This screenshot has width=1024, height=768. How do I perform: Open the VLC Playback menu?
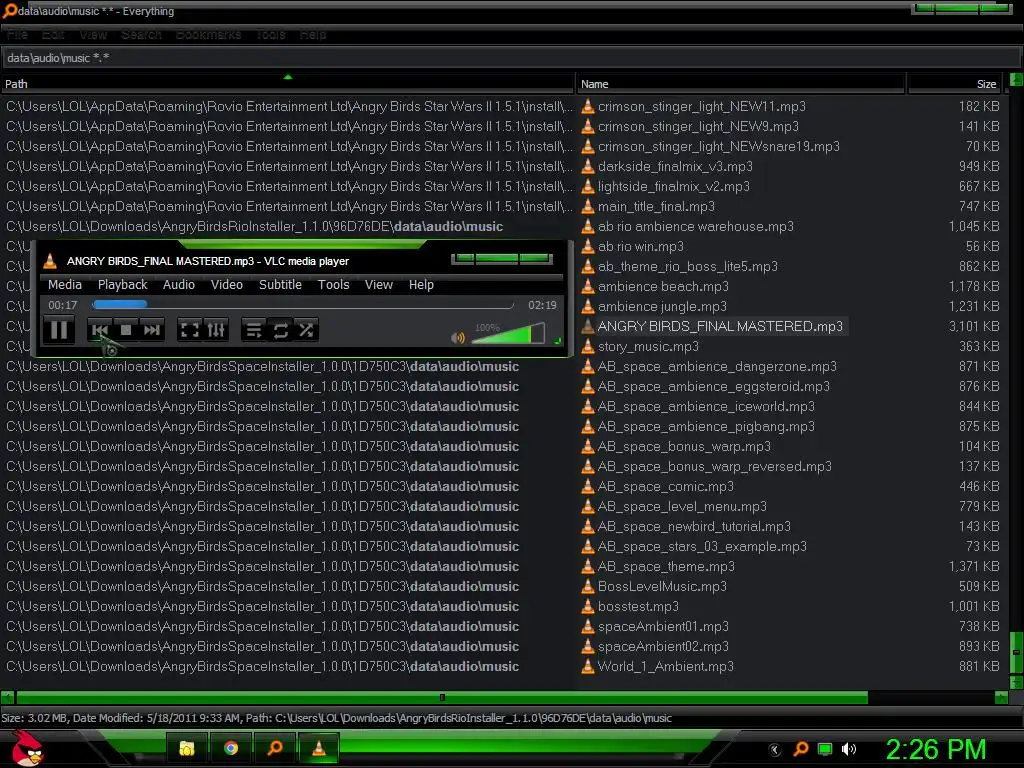(x=123, y=285)
